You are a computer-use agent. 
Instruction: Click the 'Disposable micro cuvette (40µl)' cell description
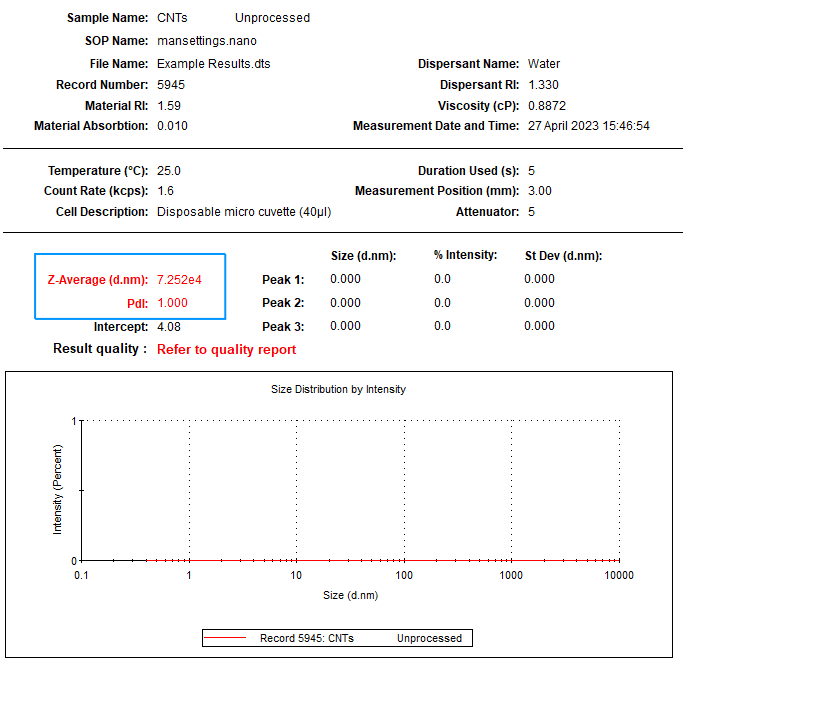pyautogui.click(x=244, y=212)
